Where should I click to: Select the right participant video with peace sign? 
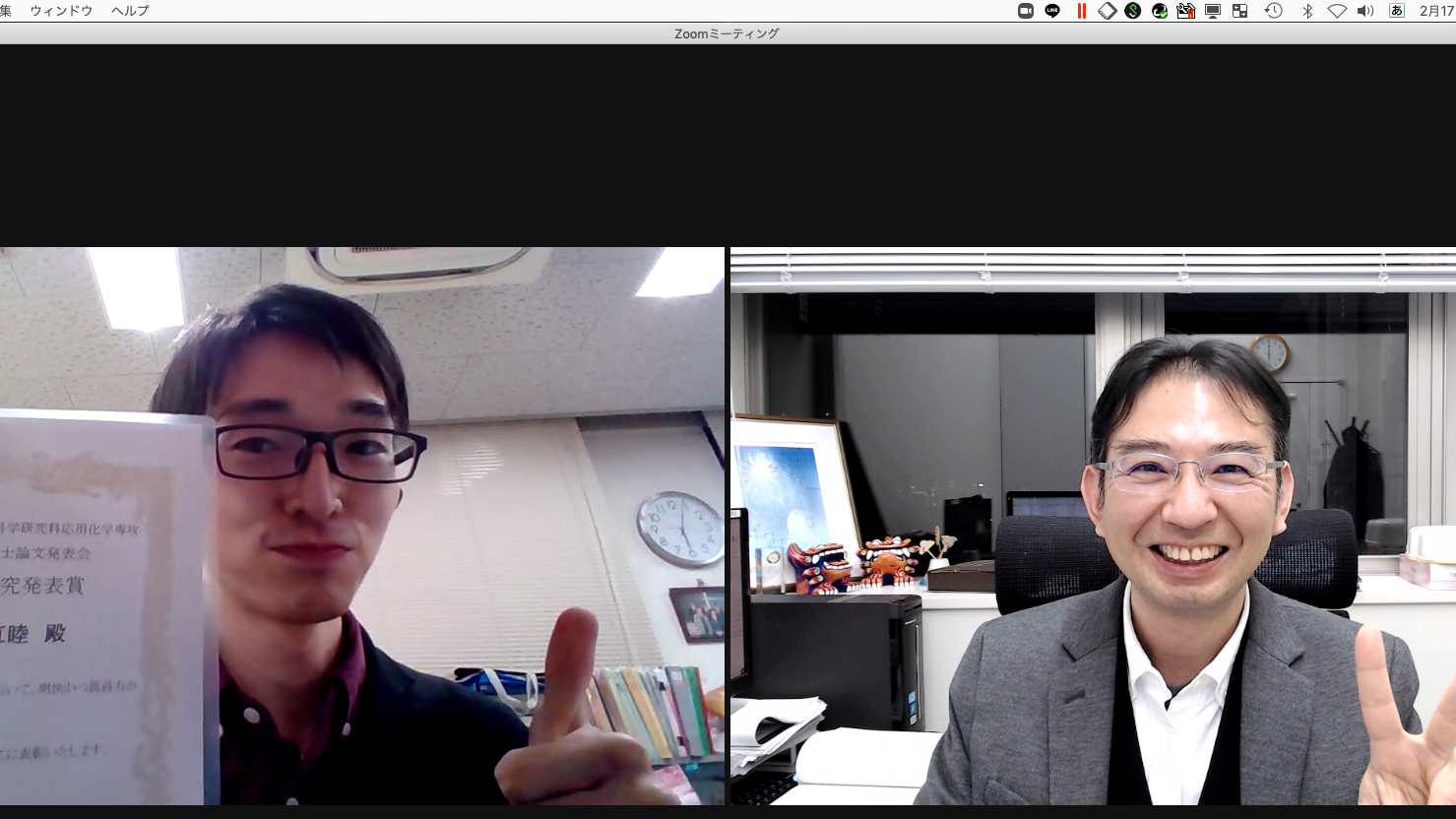click(1093, 526)
